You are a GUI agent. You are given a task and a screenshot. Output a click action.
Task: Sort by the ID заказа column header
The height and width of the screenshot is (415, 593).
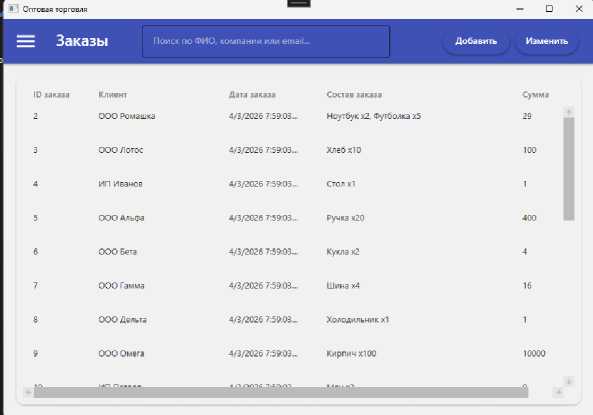pyautogui.click(x=51, y=94)
